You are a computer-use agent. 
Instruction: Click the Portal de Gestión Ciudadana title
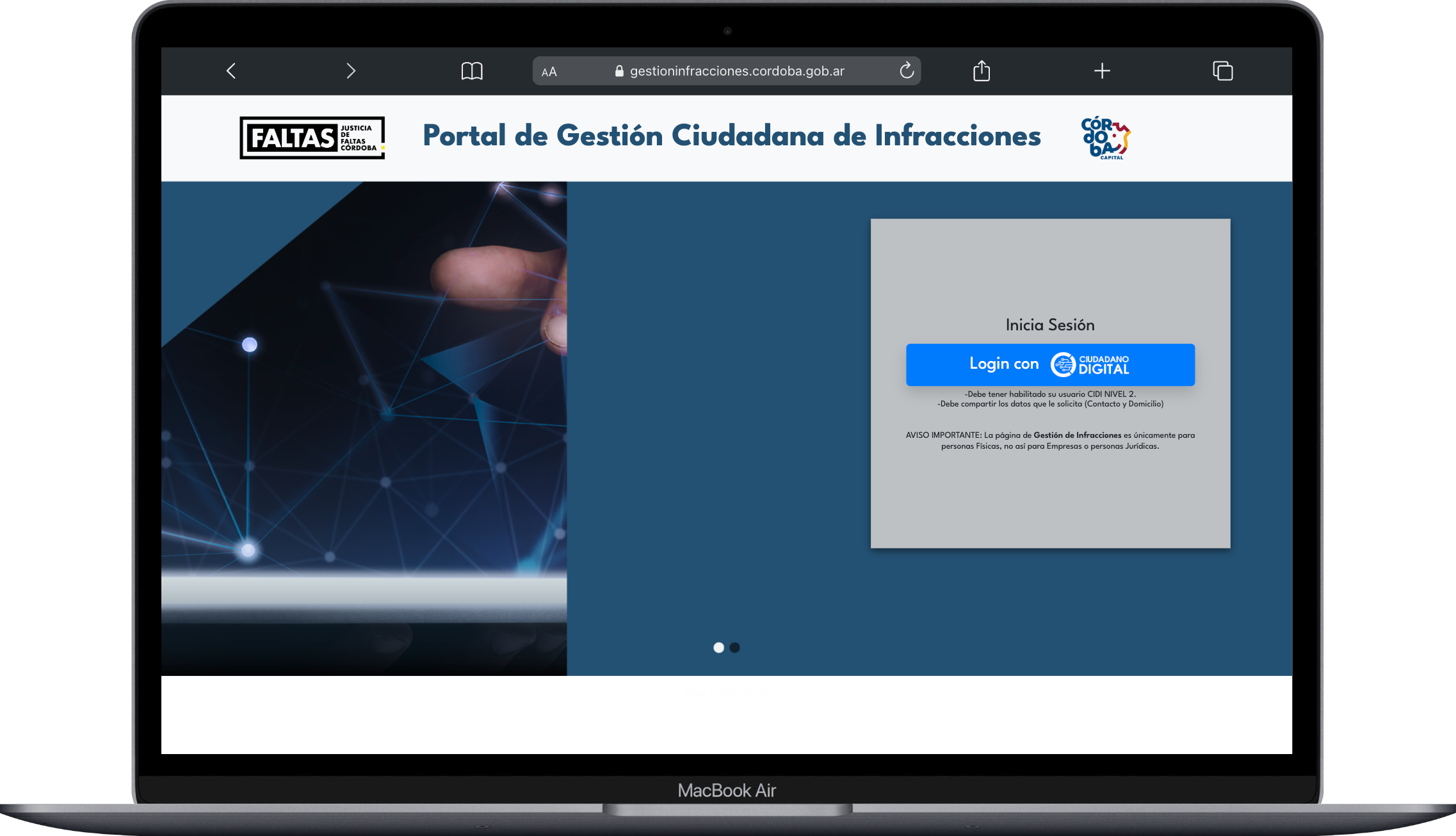coord(732,136)
